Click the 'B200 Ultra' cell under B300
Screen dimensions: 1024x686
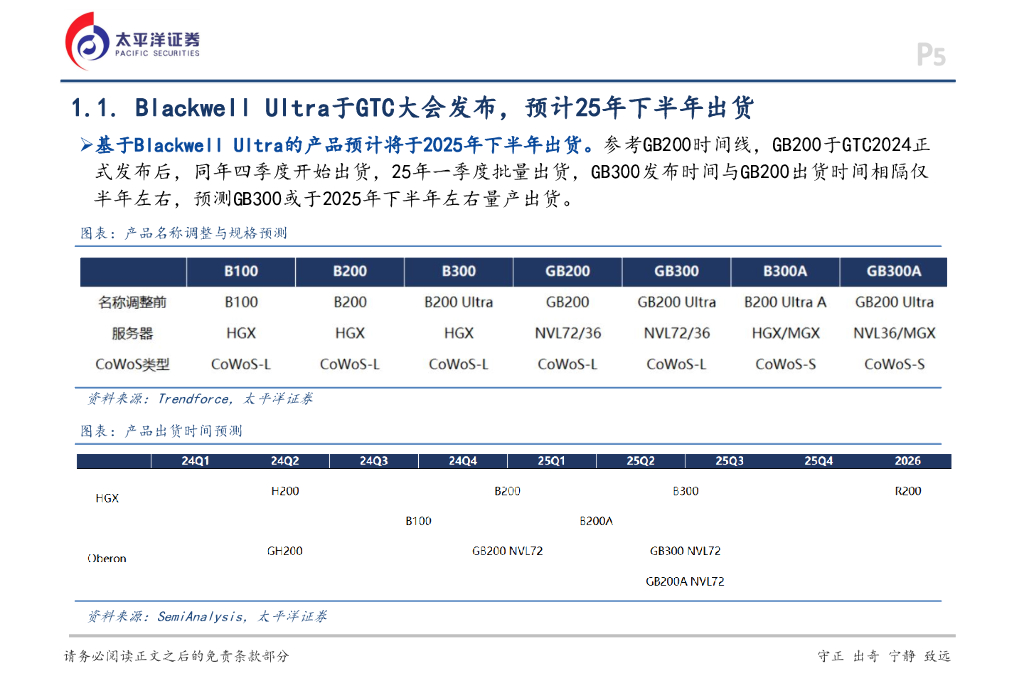coord(458,302)
